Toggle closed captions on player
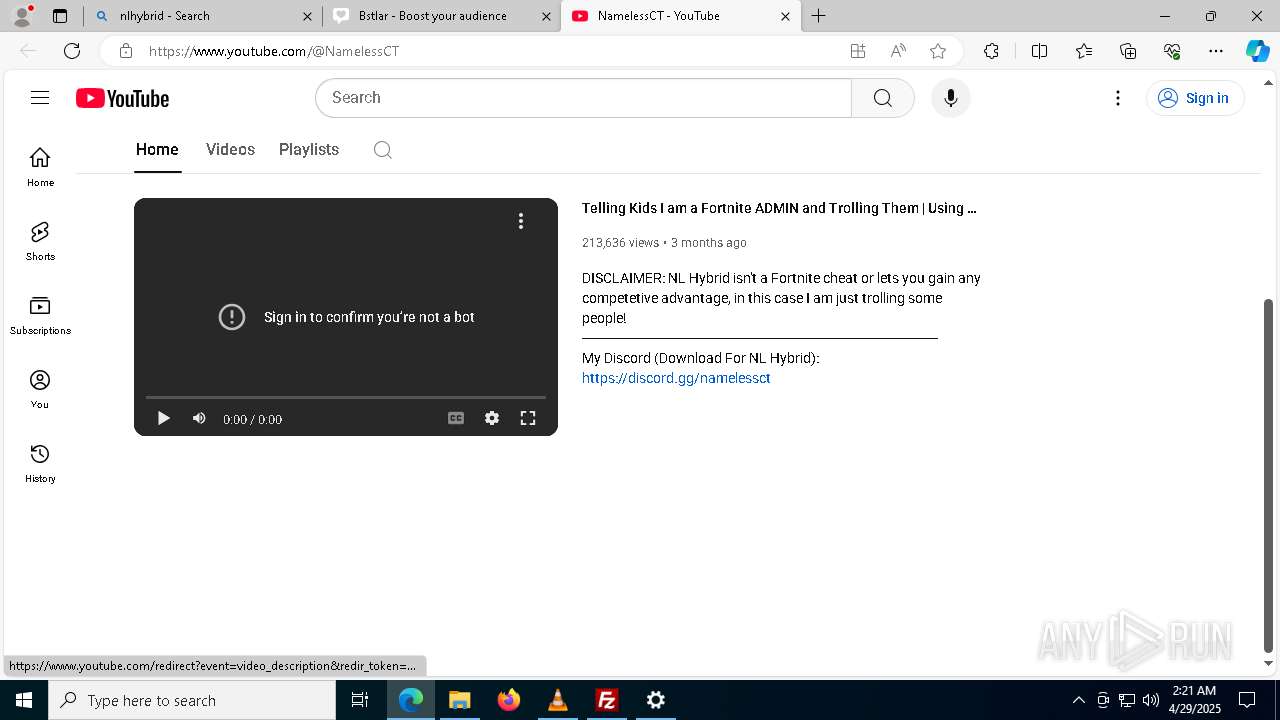This screenshot has height=720, width=1280. click(456, 418)
